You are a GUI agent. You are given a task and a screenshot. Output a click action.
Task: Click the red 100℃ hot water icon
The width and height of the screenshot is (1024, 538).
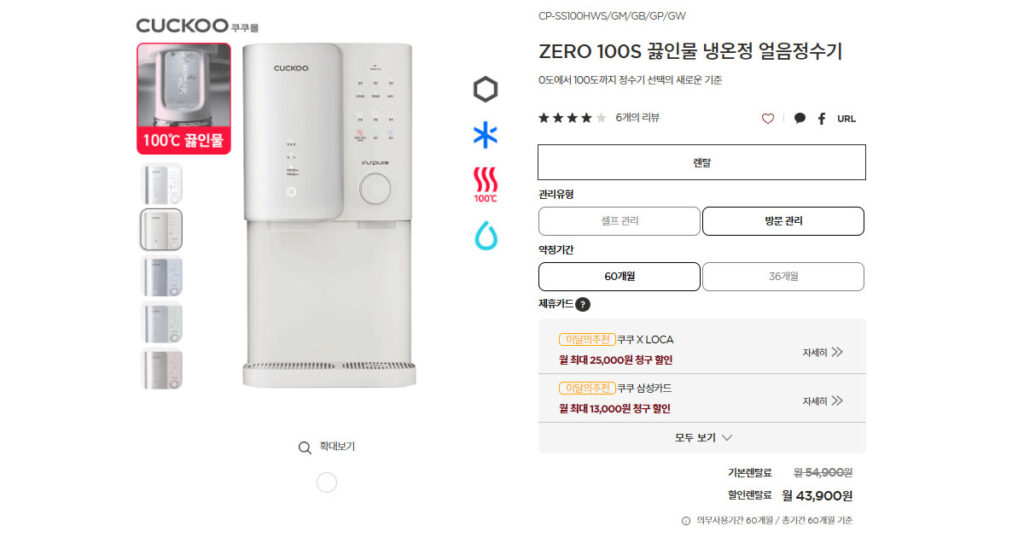click(x=485, y=185)
